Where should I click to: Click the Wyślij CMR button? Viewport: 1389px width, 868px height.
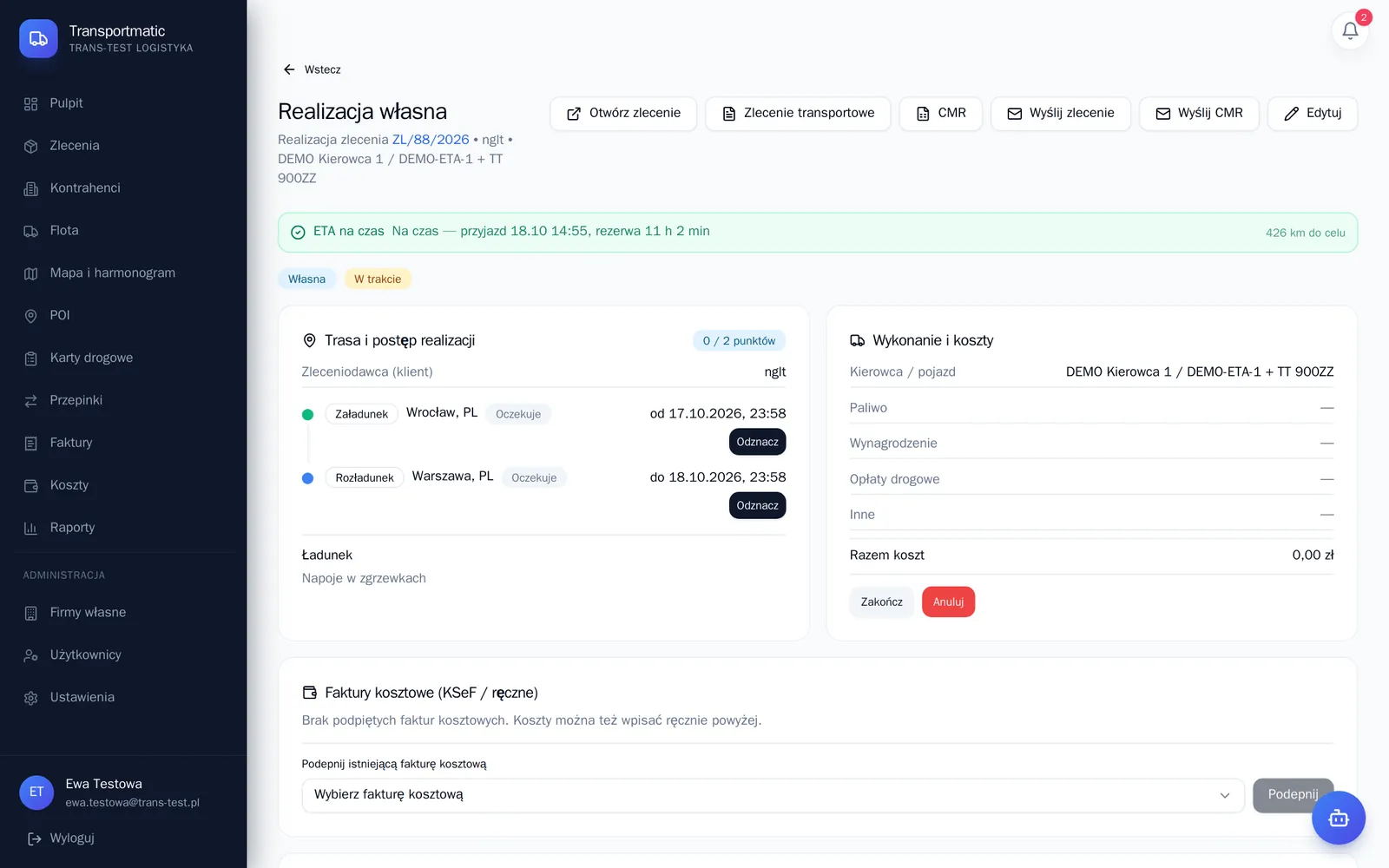1199,114
